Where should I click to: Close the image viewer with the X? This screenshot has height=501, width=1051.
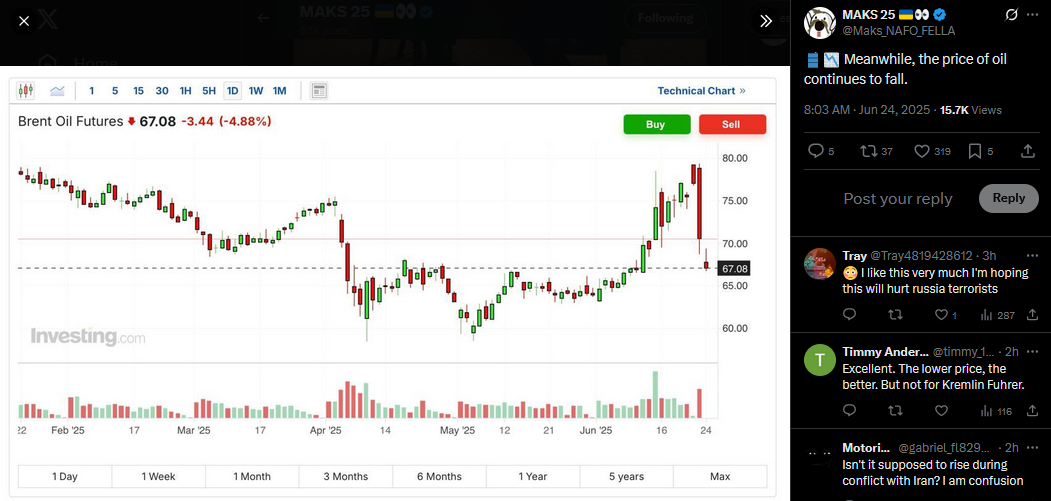tap(24, 21)
